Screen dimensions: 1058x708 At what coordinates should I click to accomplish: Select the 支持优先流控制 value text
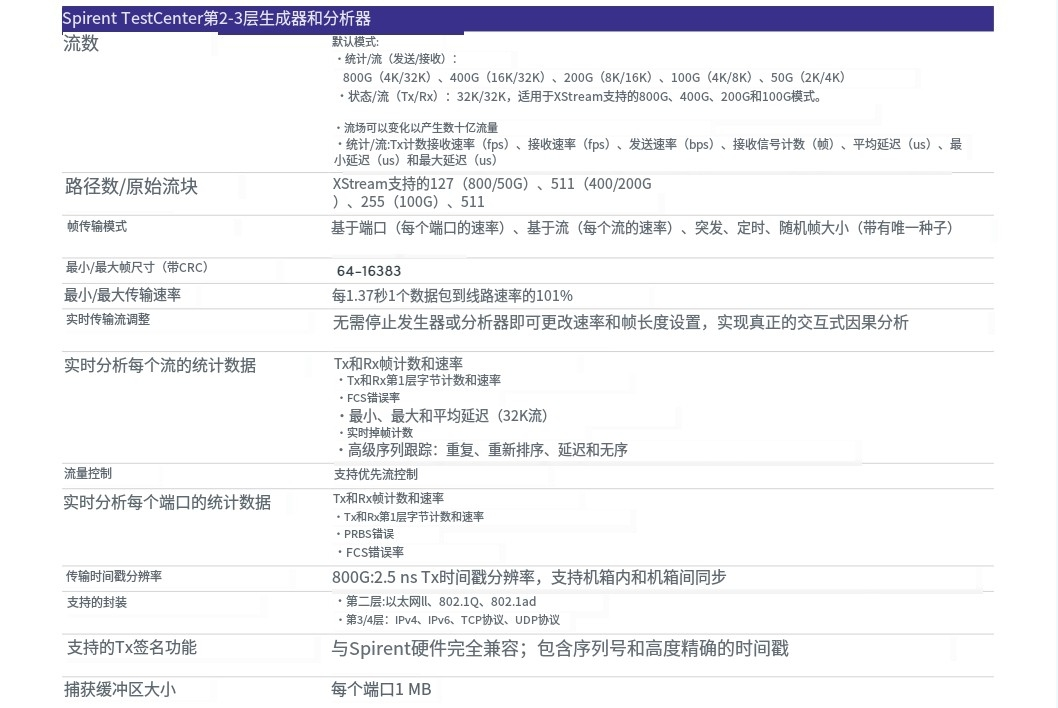[x=376, y=475]
